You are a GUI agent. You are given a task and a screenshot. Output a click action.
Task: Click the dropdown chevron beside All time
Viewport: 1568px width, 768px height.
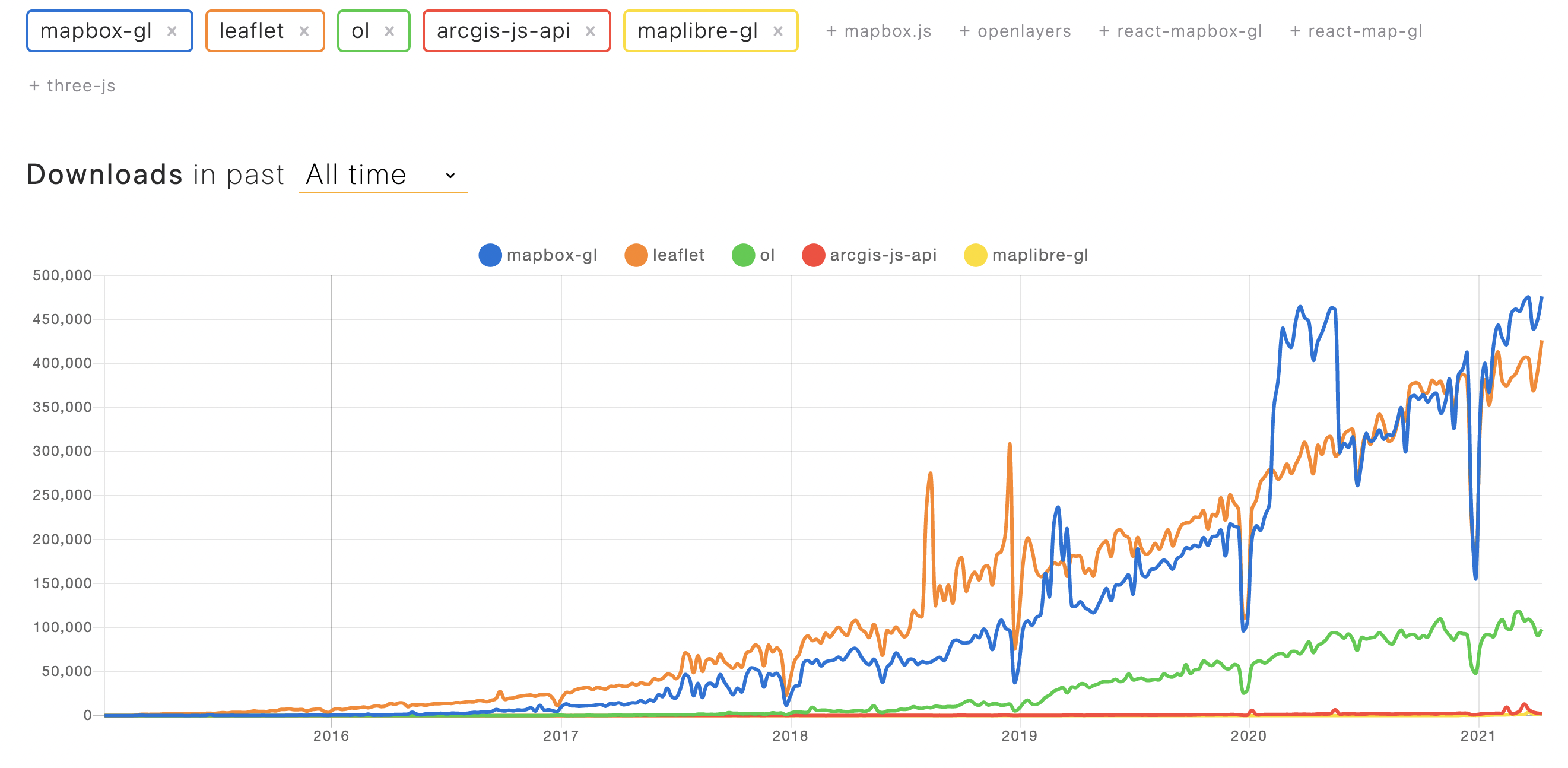click(x=450, y=175)
